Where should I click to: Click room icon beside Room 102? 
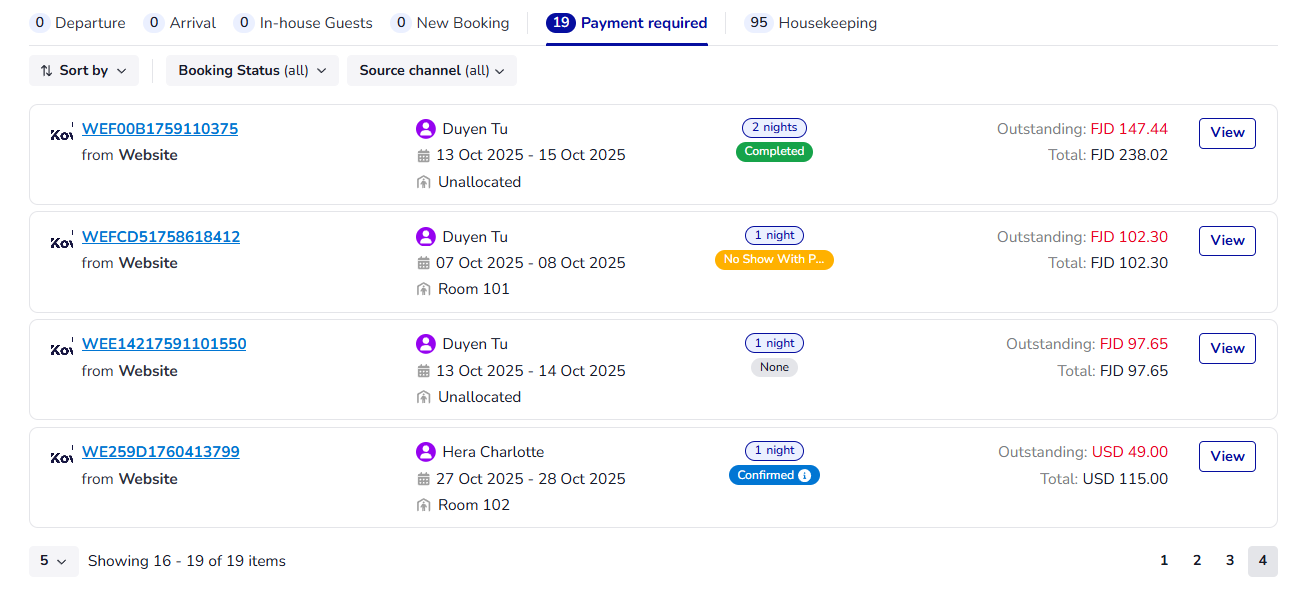(424, 505)
